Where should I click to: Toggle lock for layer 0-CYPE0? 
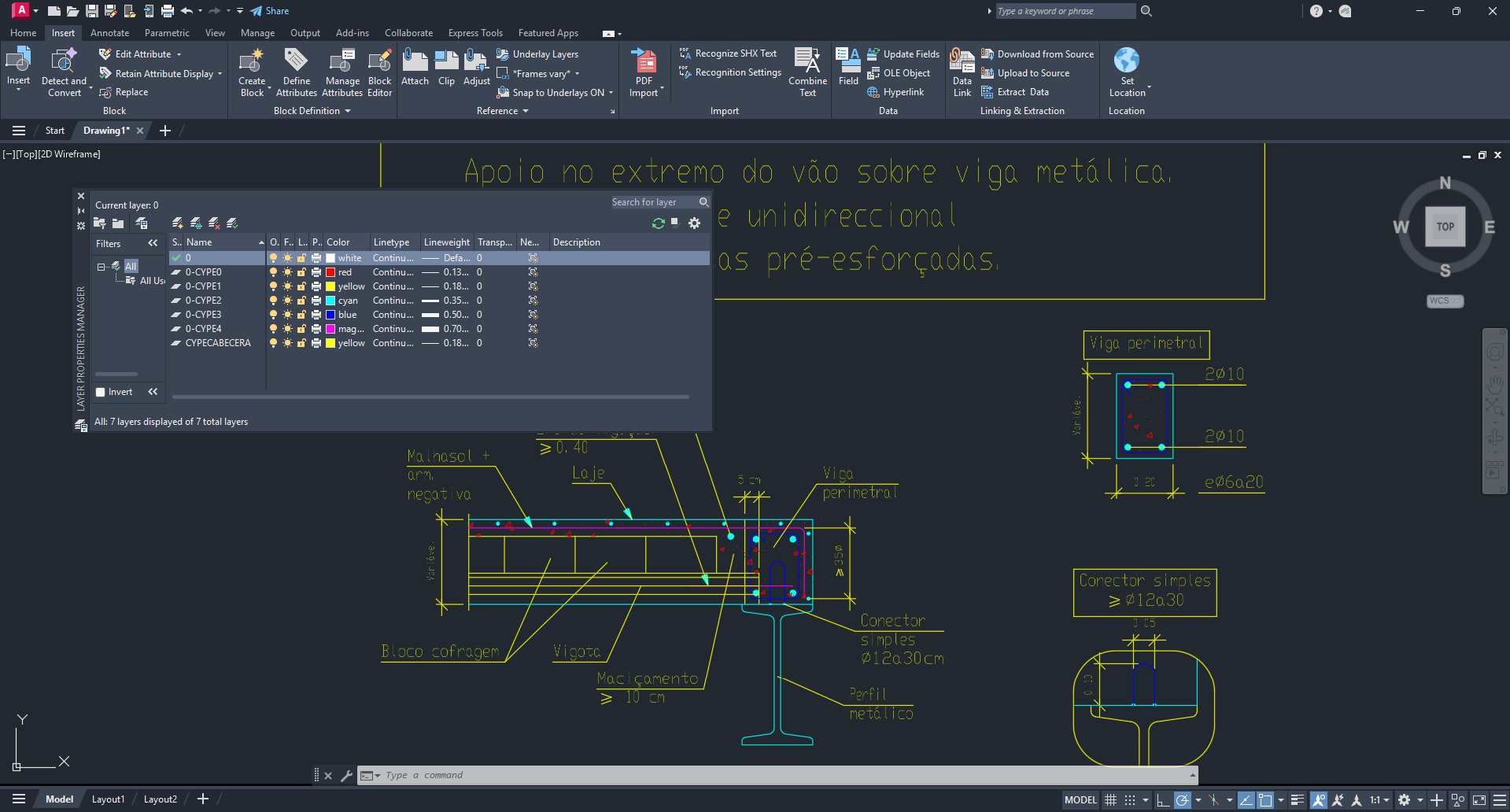click(301, 272)
